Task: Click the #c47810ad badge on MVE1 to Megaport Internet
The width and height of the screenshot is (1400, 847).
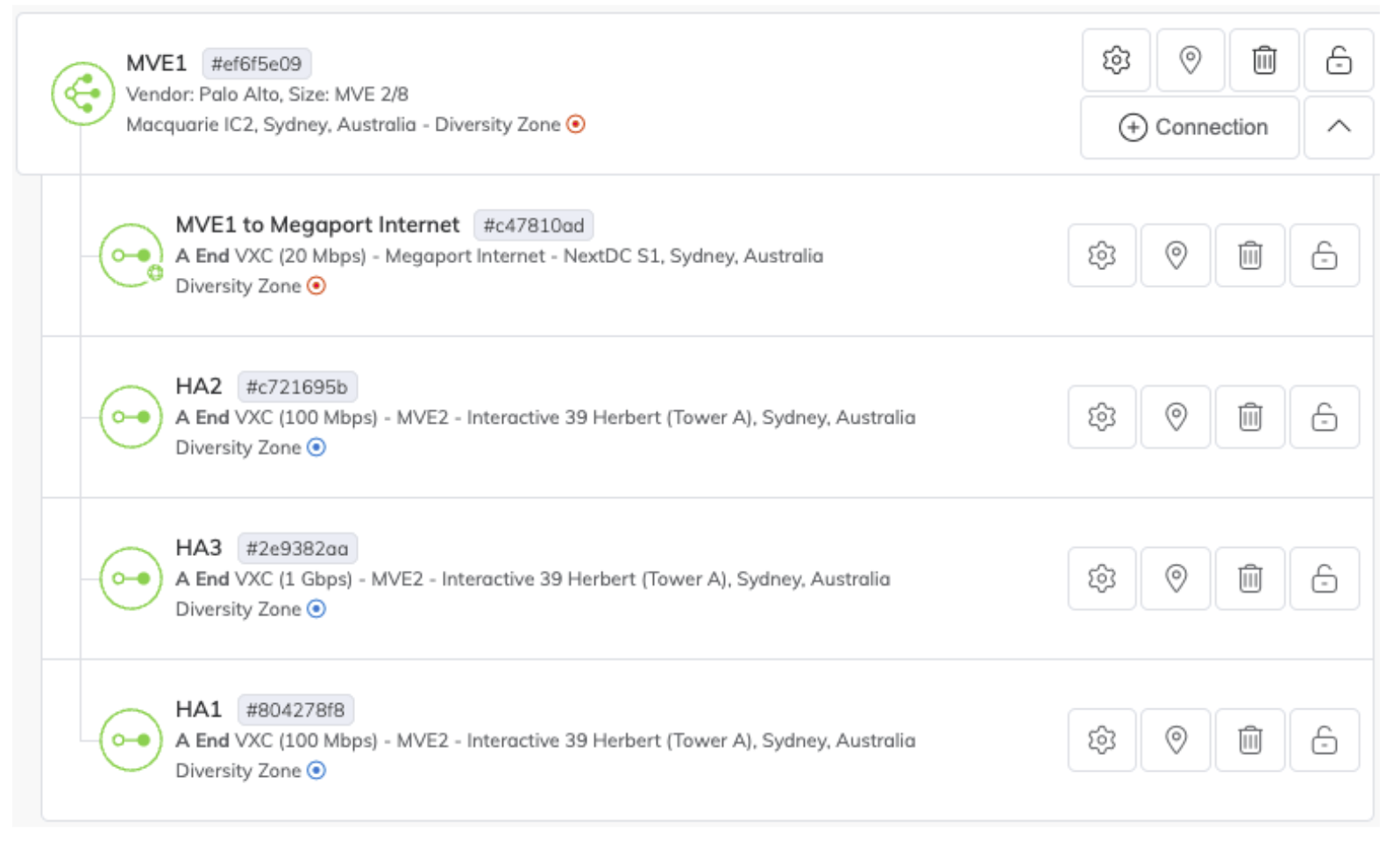Action: pos(532,225)
